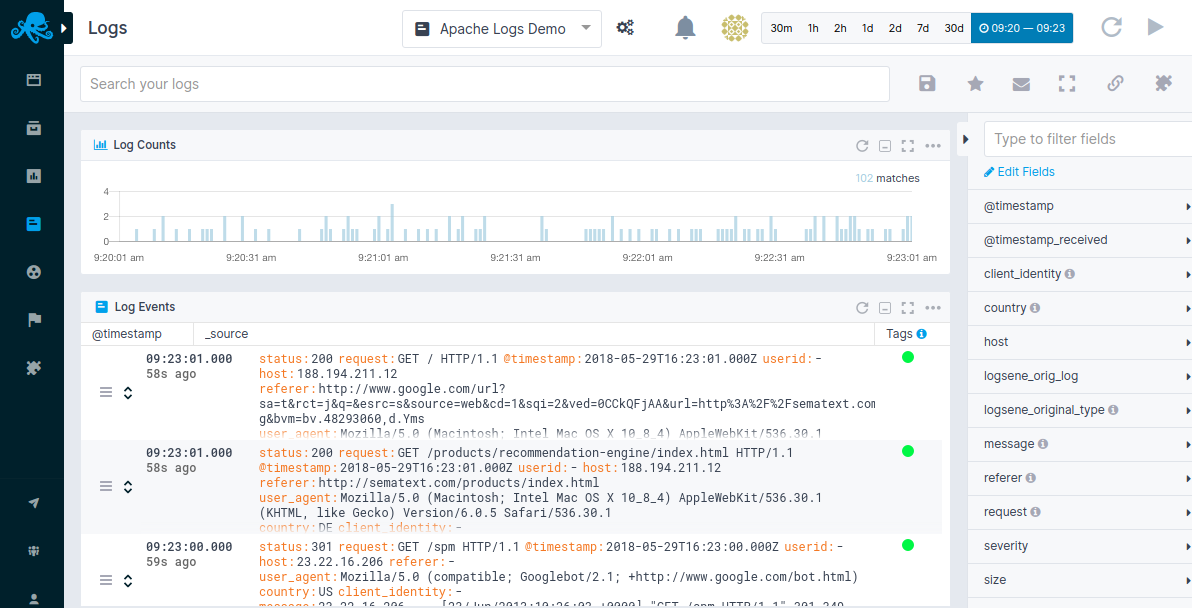Select the 30m time range
The width and height of the screenshot is (1192, 608).
pos(781,28)
